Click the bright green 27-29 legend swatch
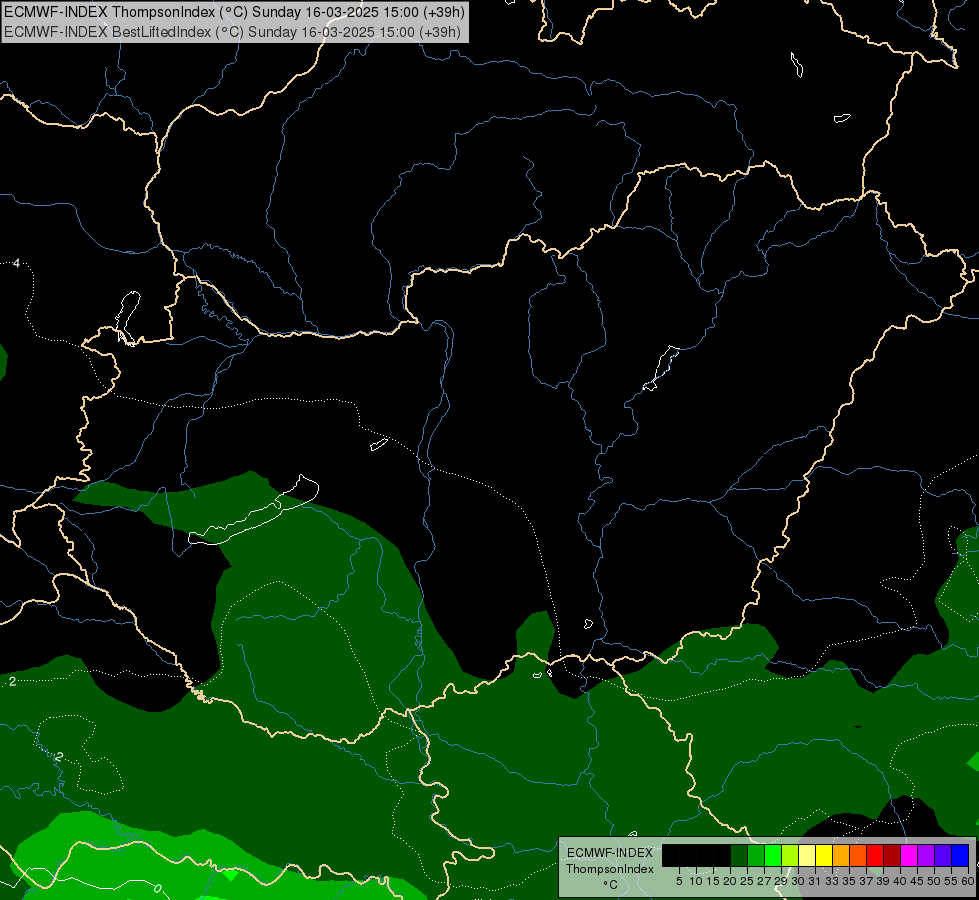Screen dimensions: 979x900 tap(773, 855)
